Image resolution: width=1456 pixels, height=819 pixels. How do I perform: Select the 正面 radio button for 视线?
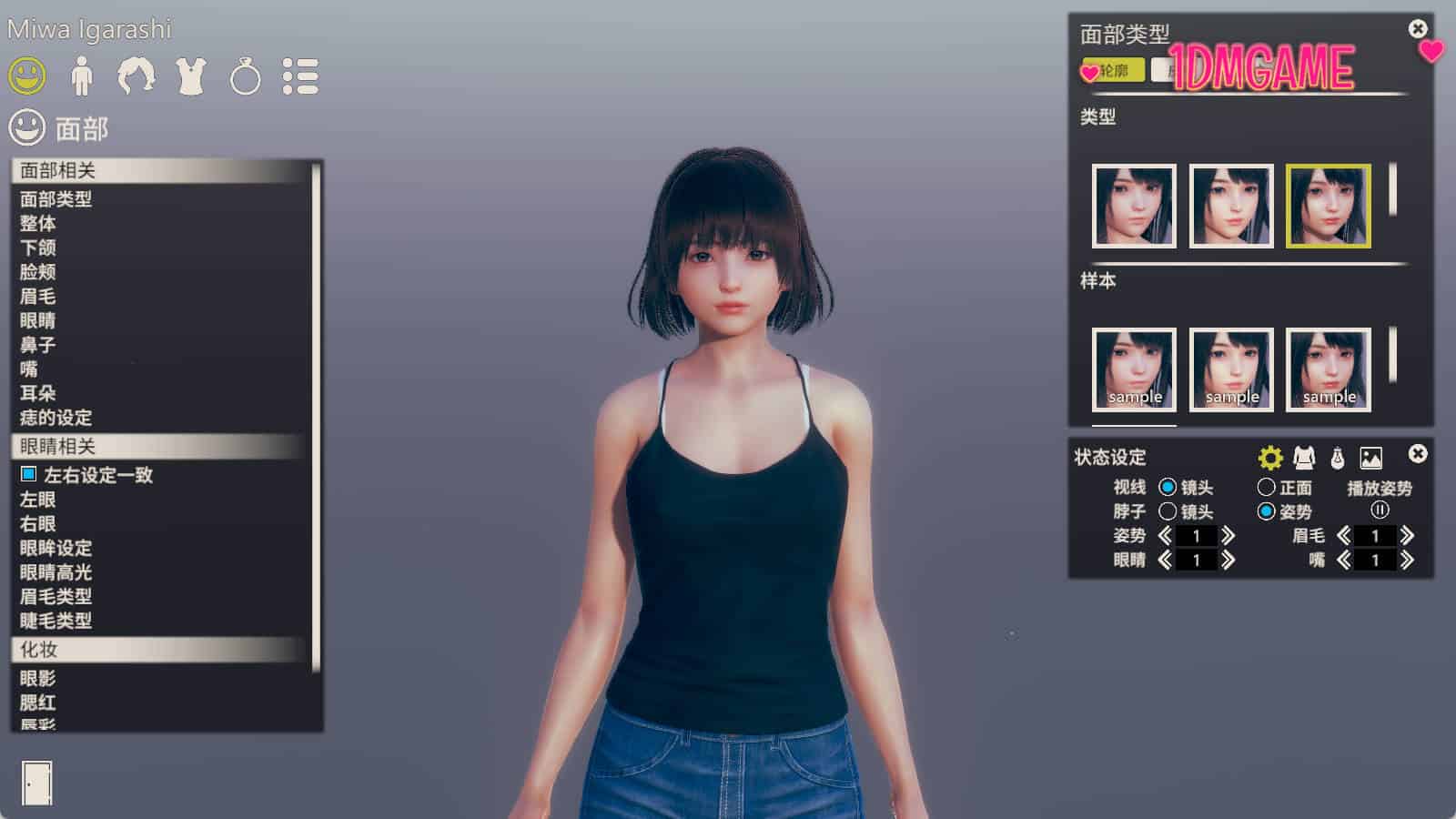pos(1266,488)
